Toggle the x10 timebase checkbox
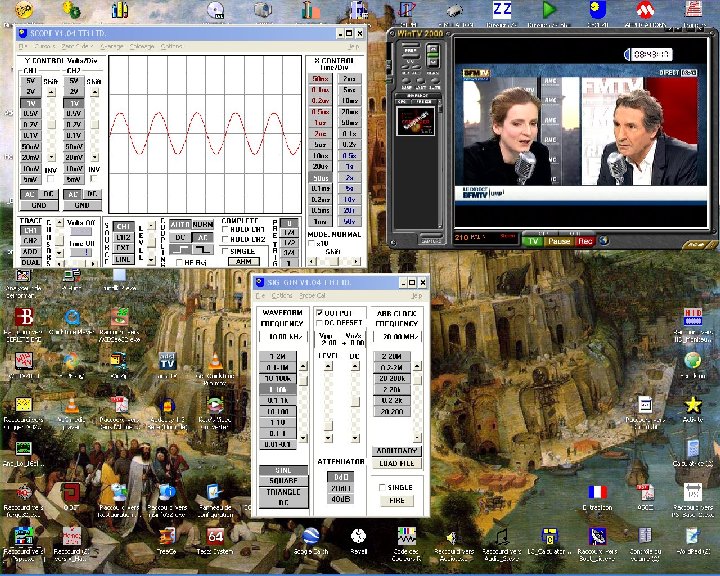The height and width of the screenshot is (576, 720). coord(311,243)
